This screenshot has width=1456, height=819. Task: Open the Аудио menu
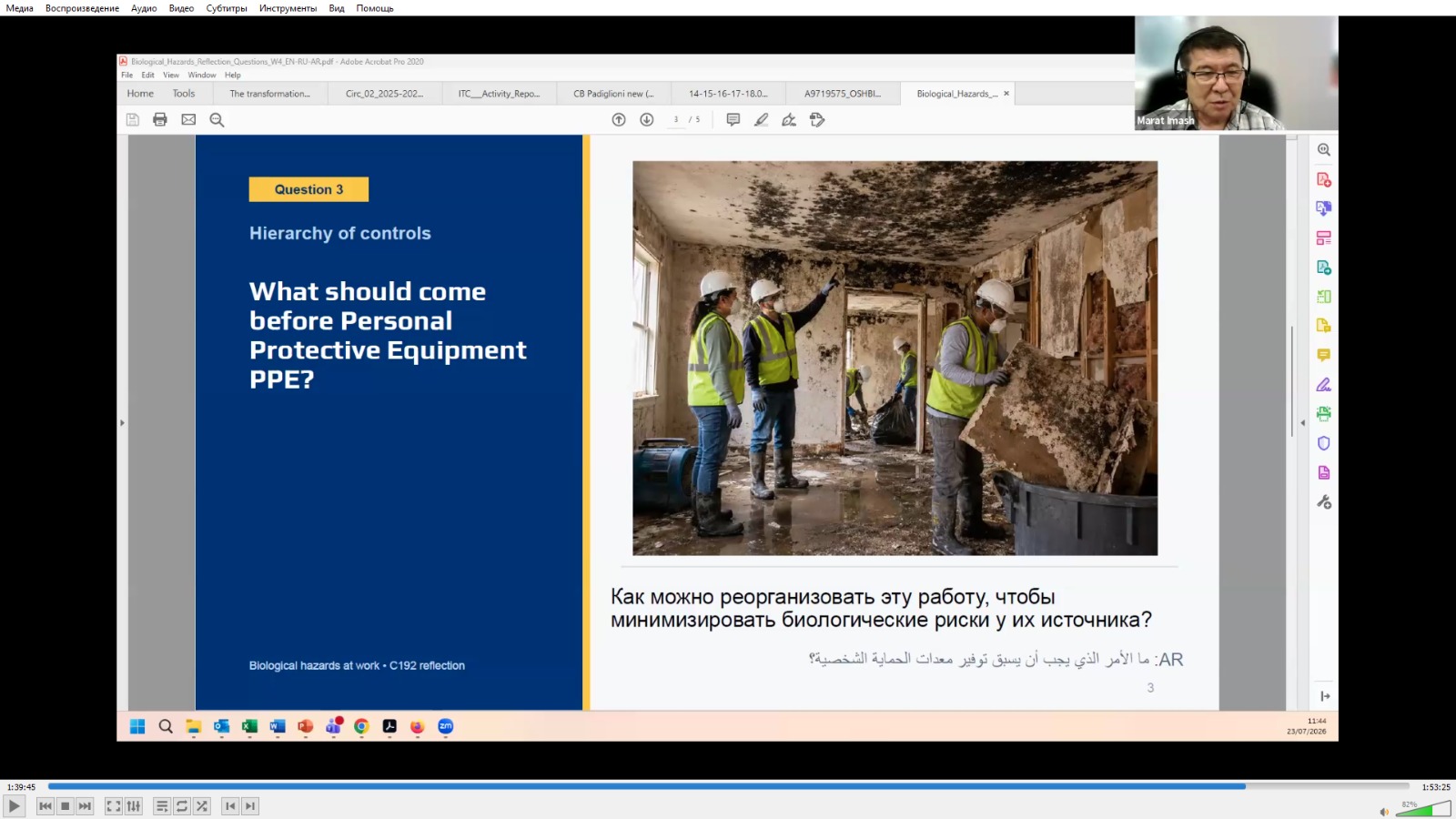tap(144, 8)
